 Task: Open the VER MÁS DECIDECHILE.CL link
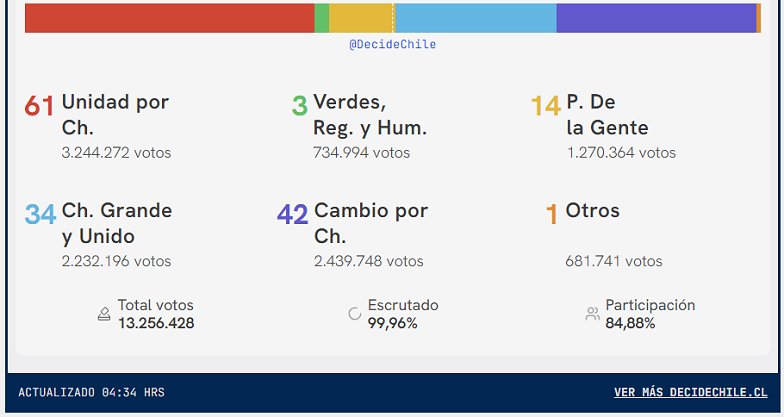click(690, 393)
